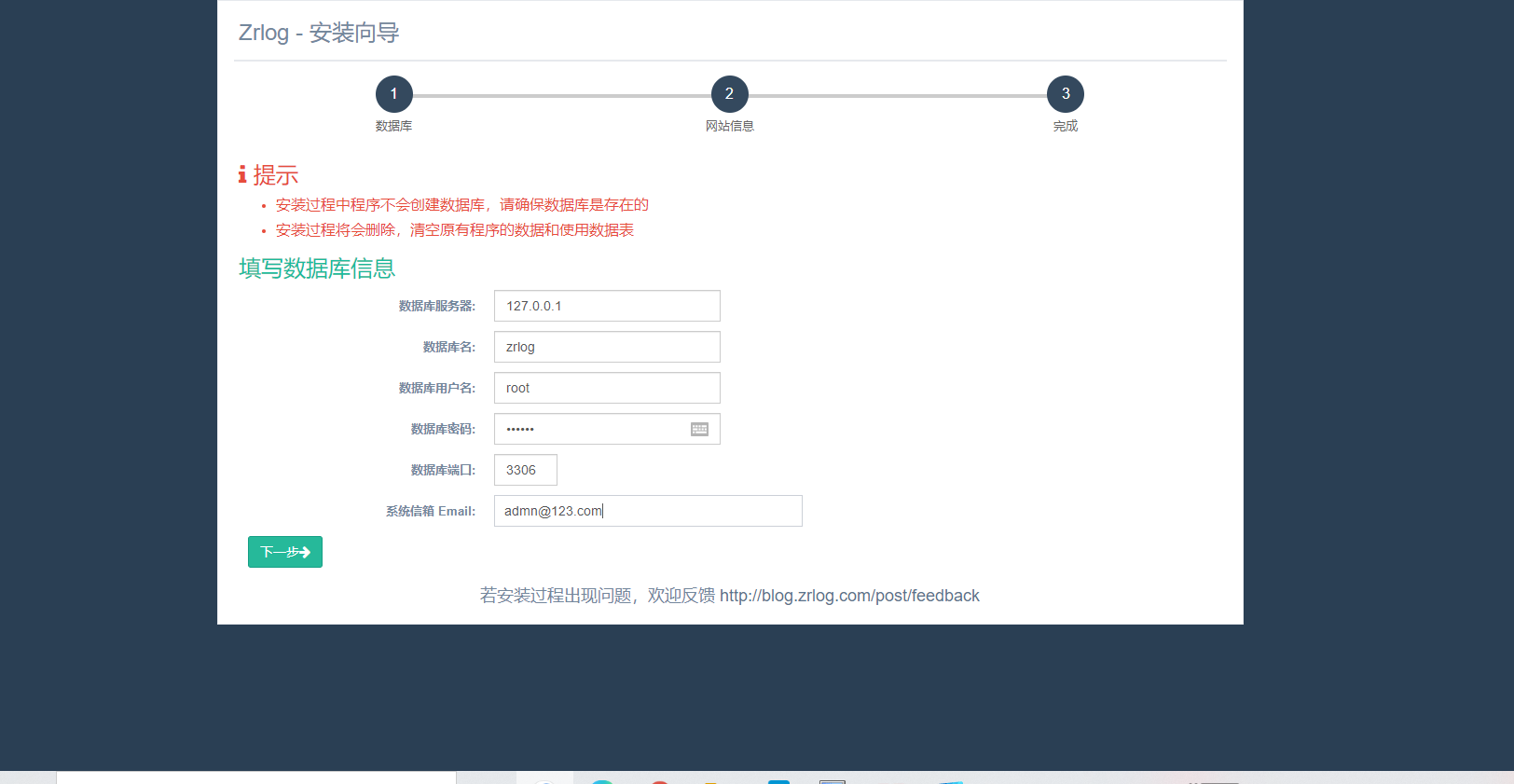
Task: Click the 数据库服务器 label
Action: (437, 306)
